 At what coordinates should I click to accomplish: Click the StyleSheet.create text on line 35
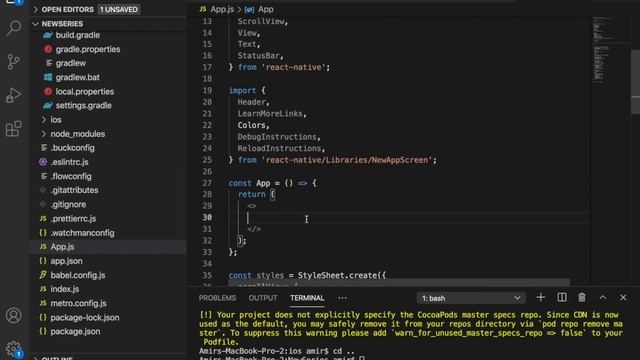(x=342, y=275)
